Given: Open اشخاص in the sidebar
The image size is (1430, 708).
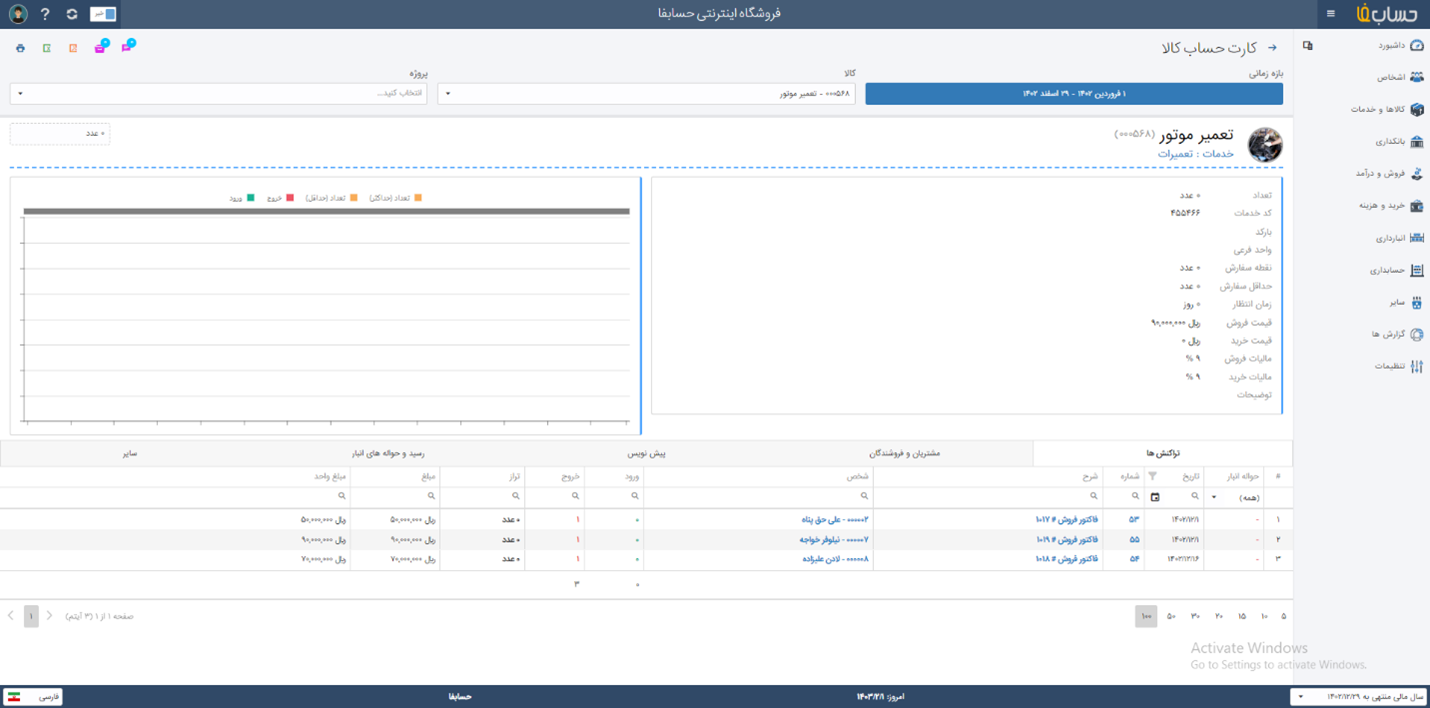Looking at the screenshot, I should (x=1400, y=77).
